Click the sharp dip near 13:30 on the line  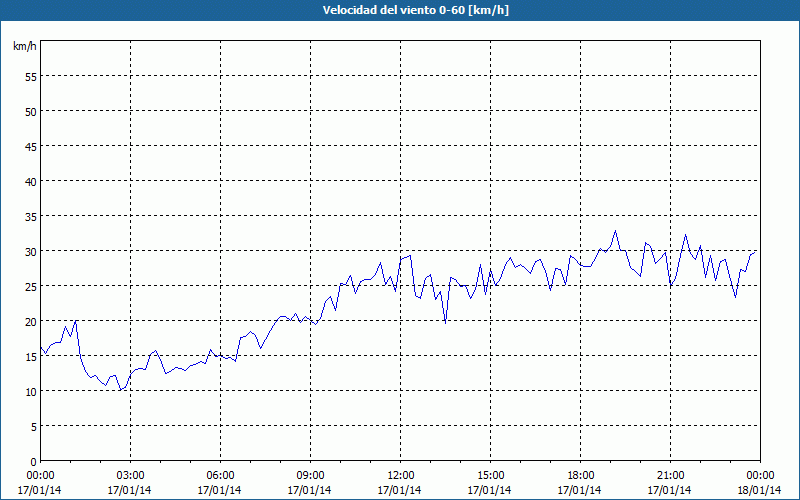[445, 323]
